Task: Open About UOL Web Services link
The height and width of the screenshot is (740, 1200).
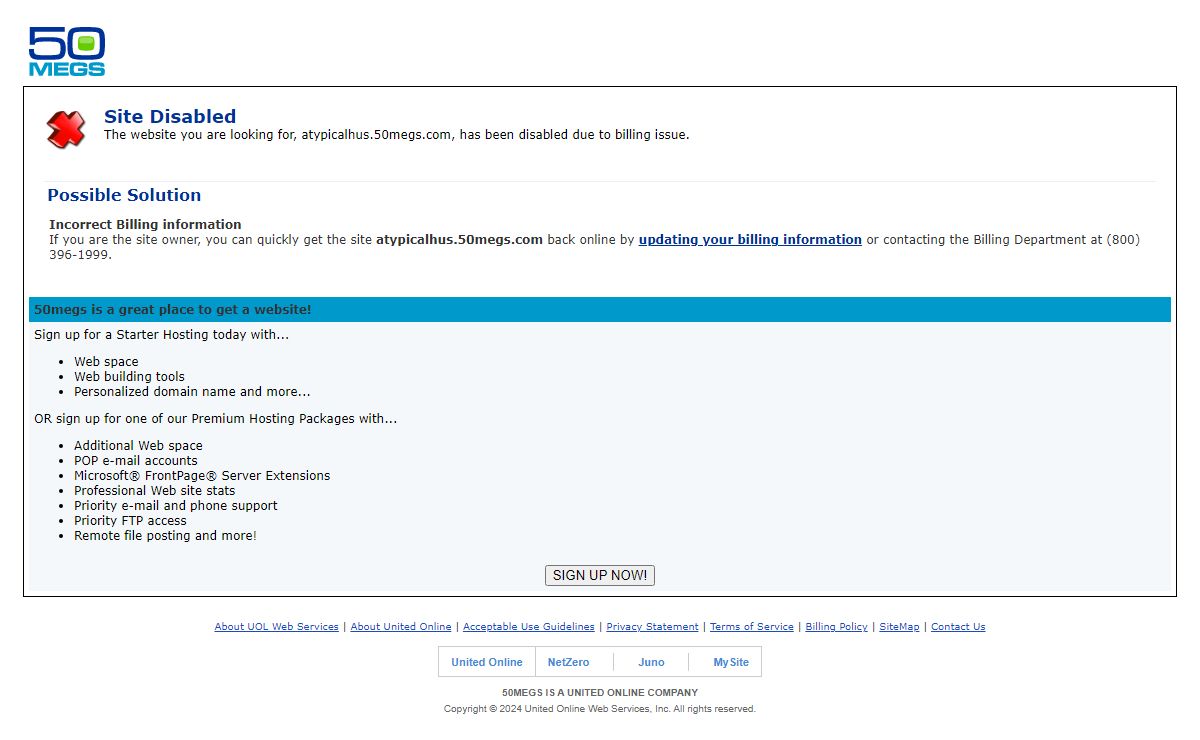Action: [x=276, y=627]
